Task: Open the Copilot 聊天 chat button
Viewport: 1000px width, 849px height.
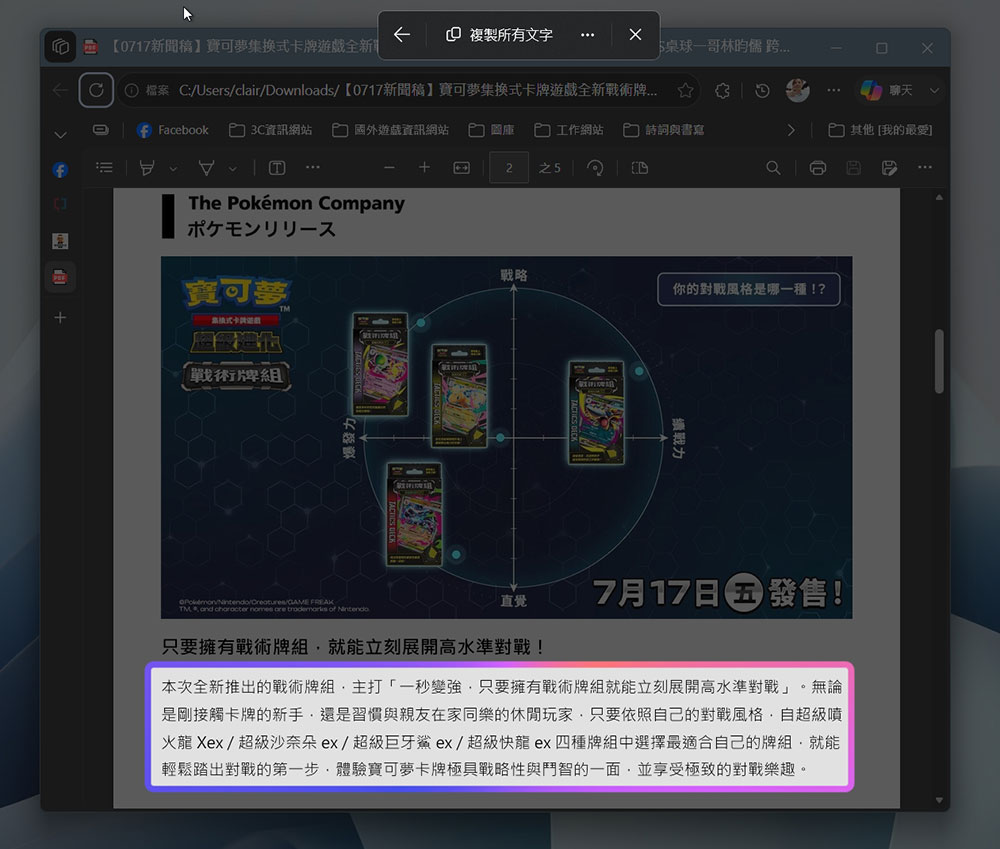Action: pyautogui.click(x=887, y=91)
